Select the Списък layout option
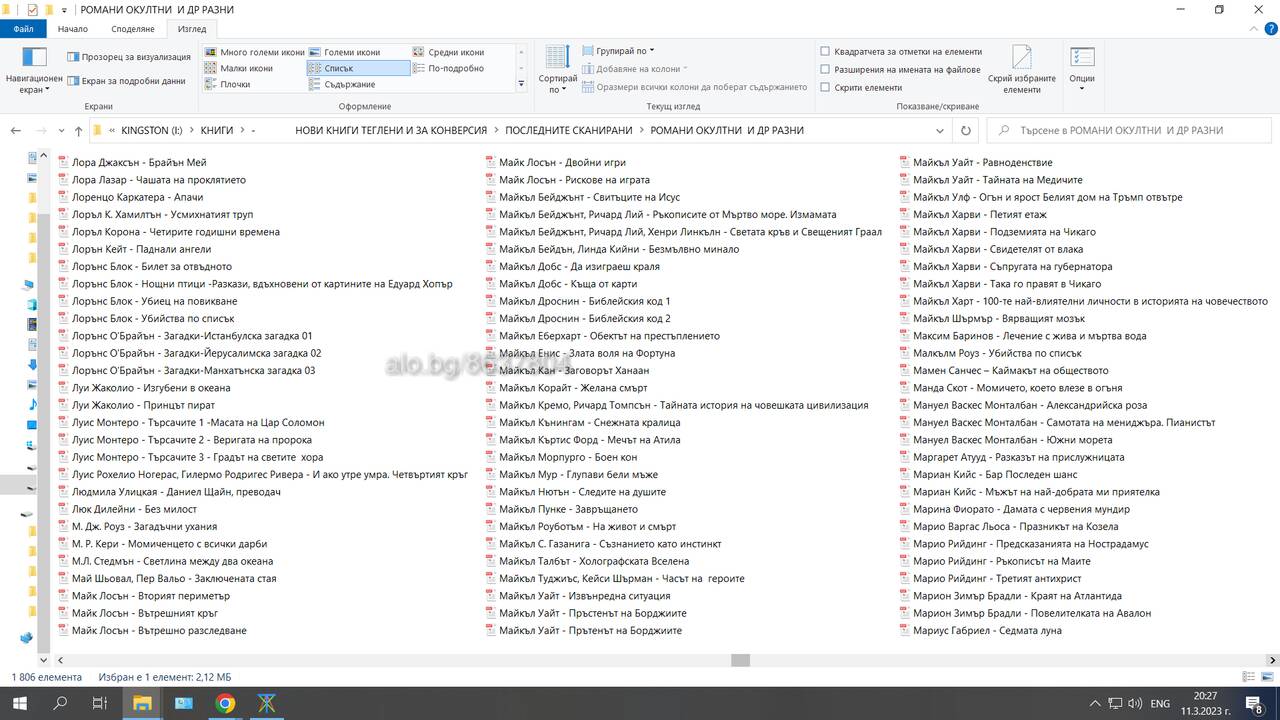The image size is (1280, 720). click(358, 68)
